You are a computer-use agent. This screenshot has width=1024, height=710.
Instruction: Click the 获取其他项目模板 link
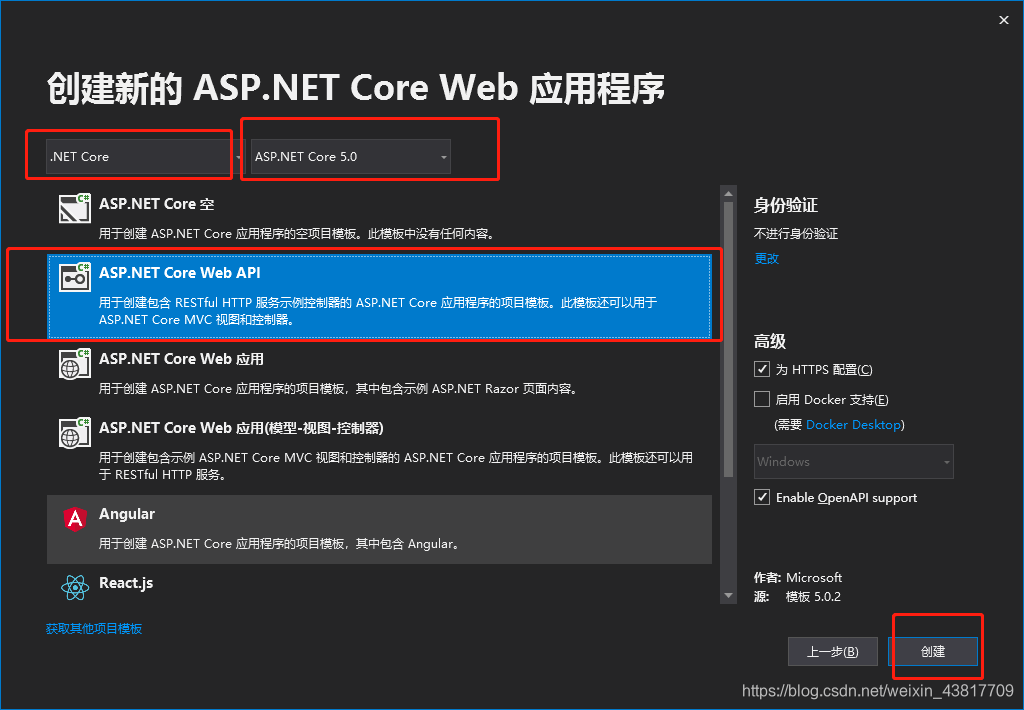[95, 628]
